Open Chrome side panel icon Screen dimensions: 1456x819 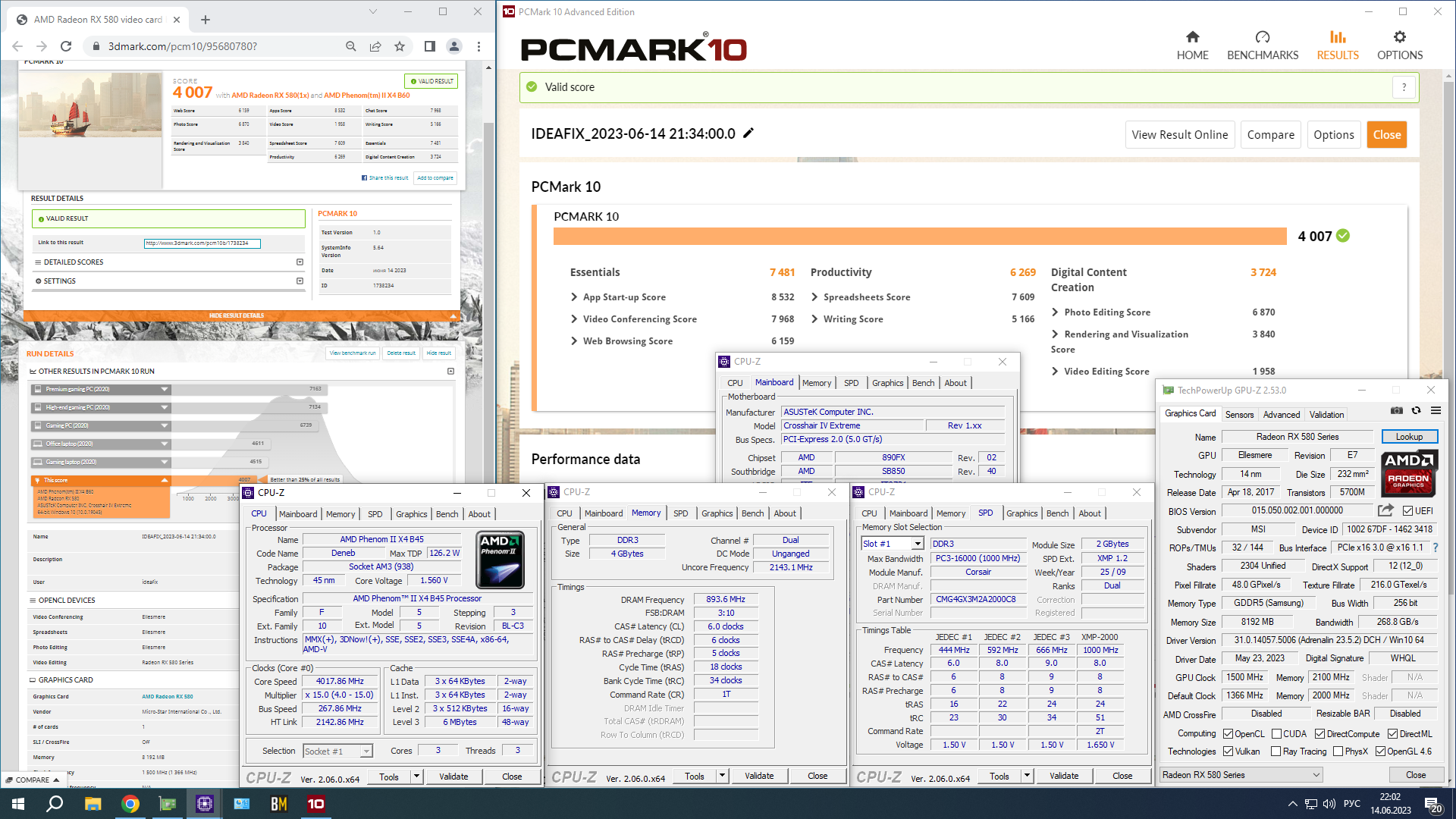[x=430, y=46]
